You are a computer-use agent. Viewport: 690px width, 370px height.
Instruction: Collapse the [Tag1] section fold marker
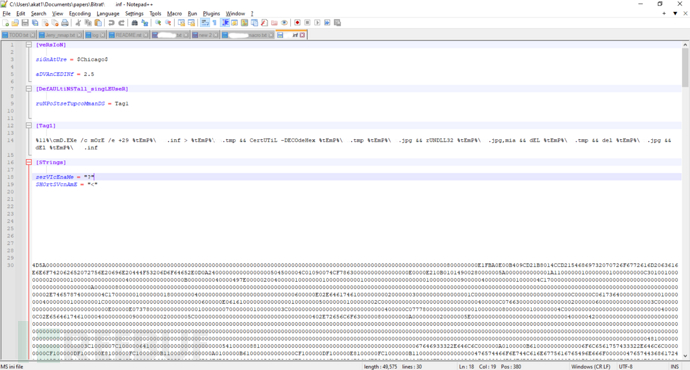pyautogui.click(x=29, y=125)
